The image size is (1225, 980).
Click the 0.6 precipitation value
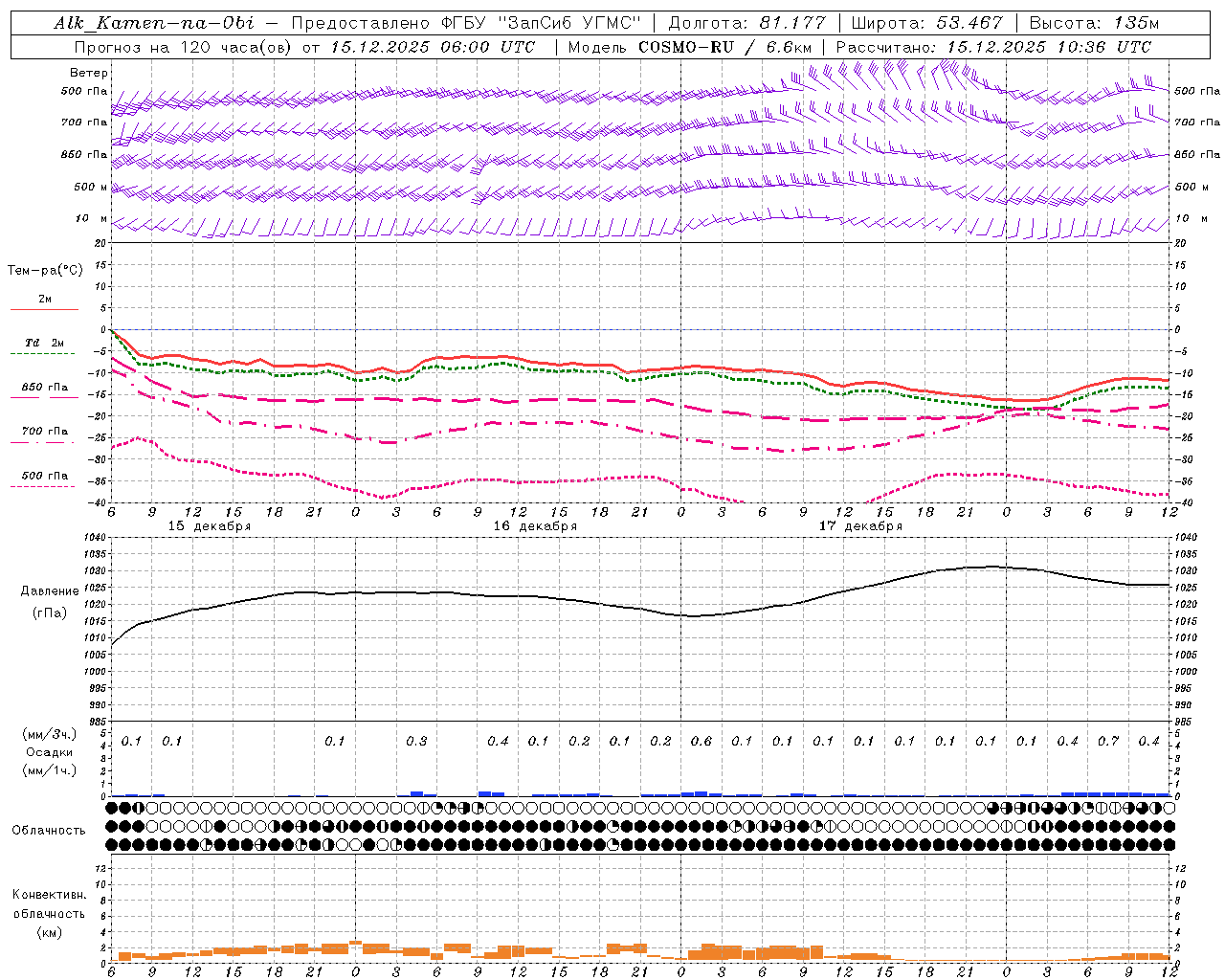coord(702,742)
